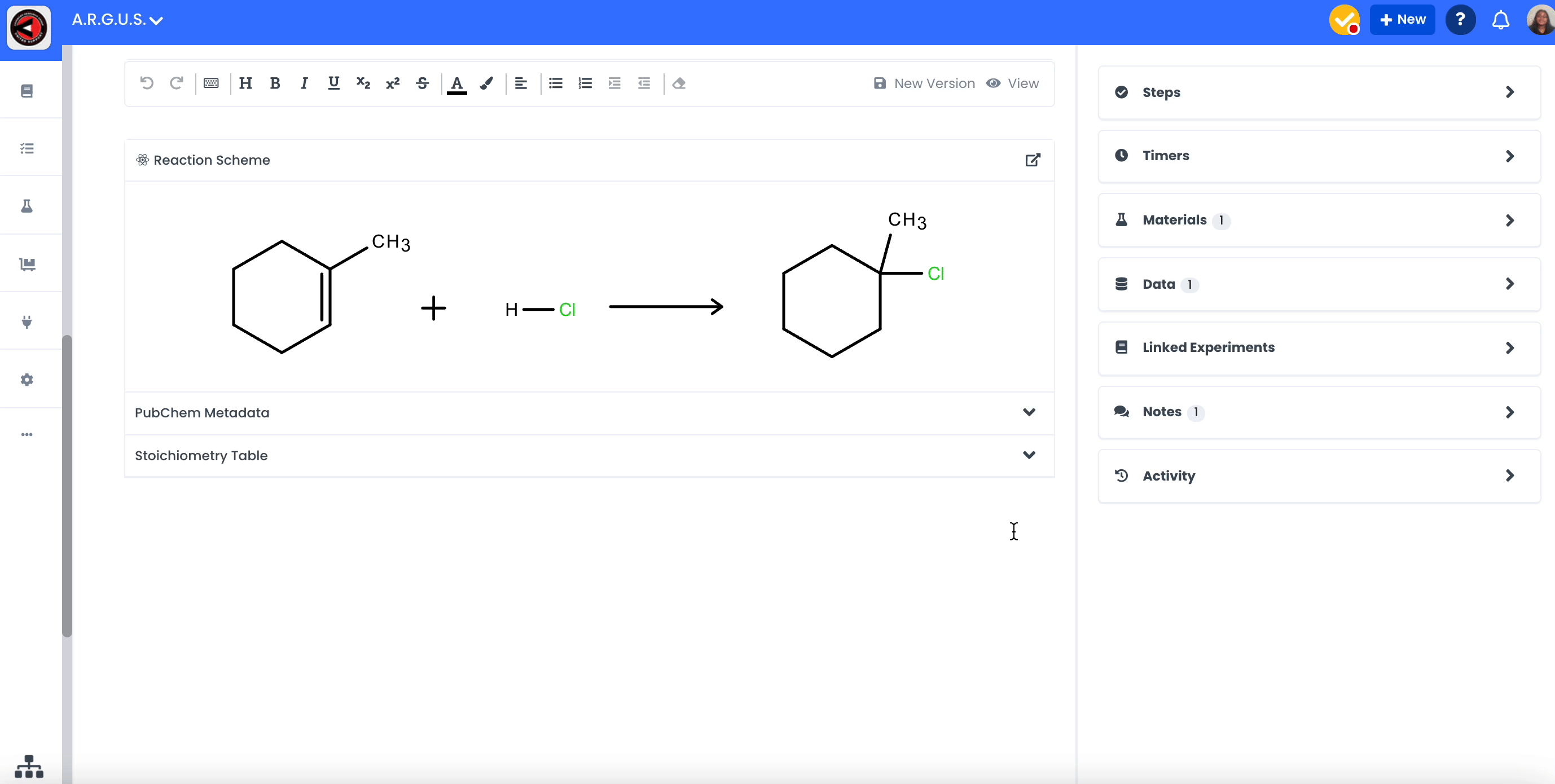Click the keyboard shortcuts toolbar icon
The width and height of the screenshot is (1555, 784).
click(211, 83)
